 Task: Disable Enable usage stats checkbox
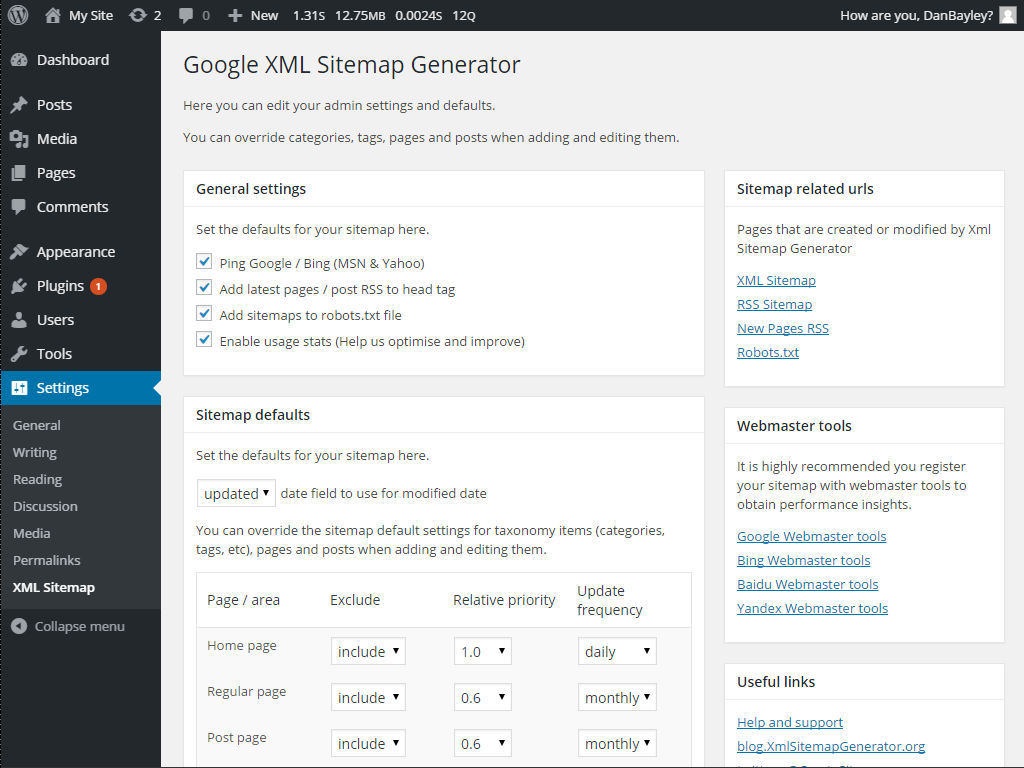coord(205,340)
